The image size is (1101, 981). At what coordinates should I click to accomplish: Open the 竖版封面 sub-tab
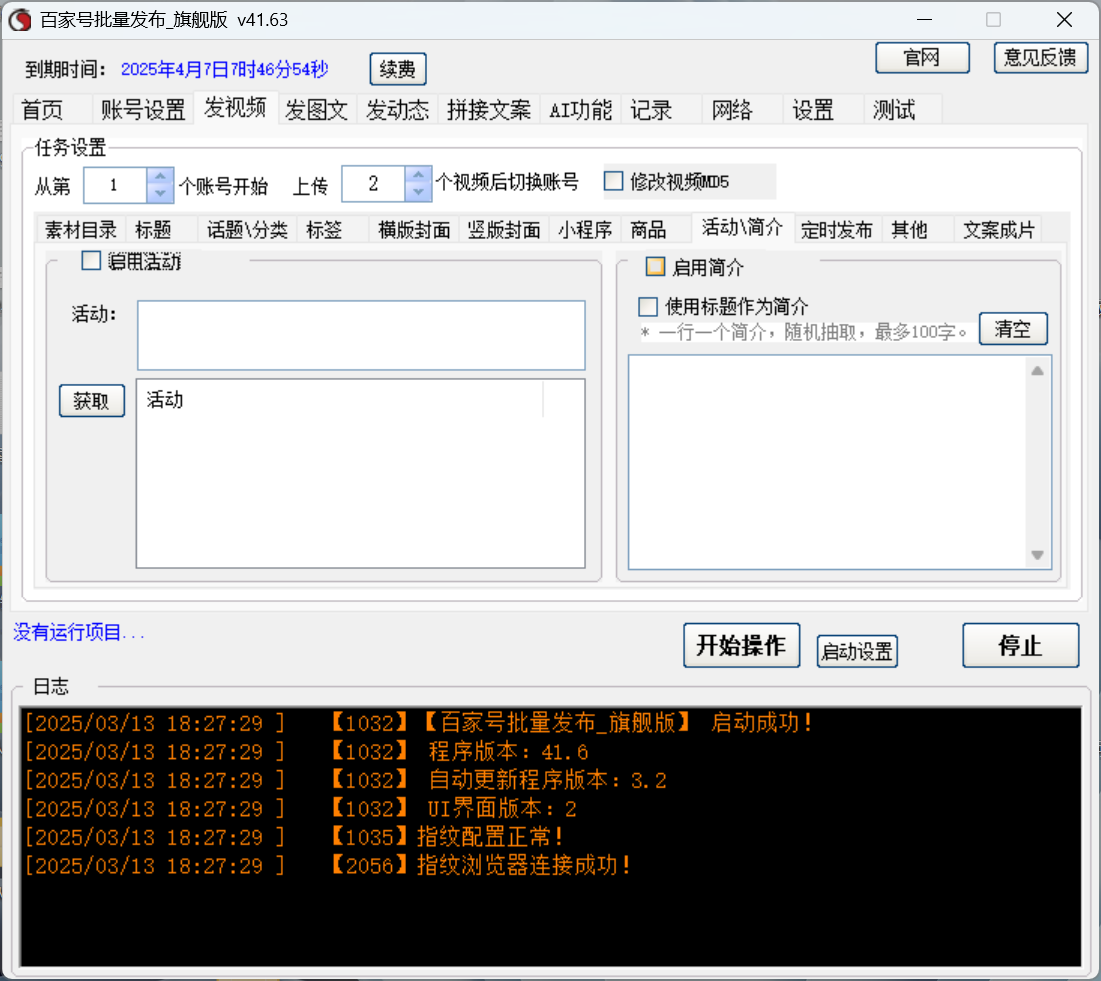[503, 230]
